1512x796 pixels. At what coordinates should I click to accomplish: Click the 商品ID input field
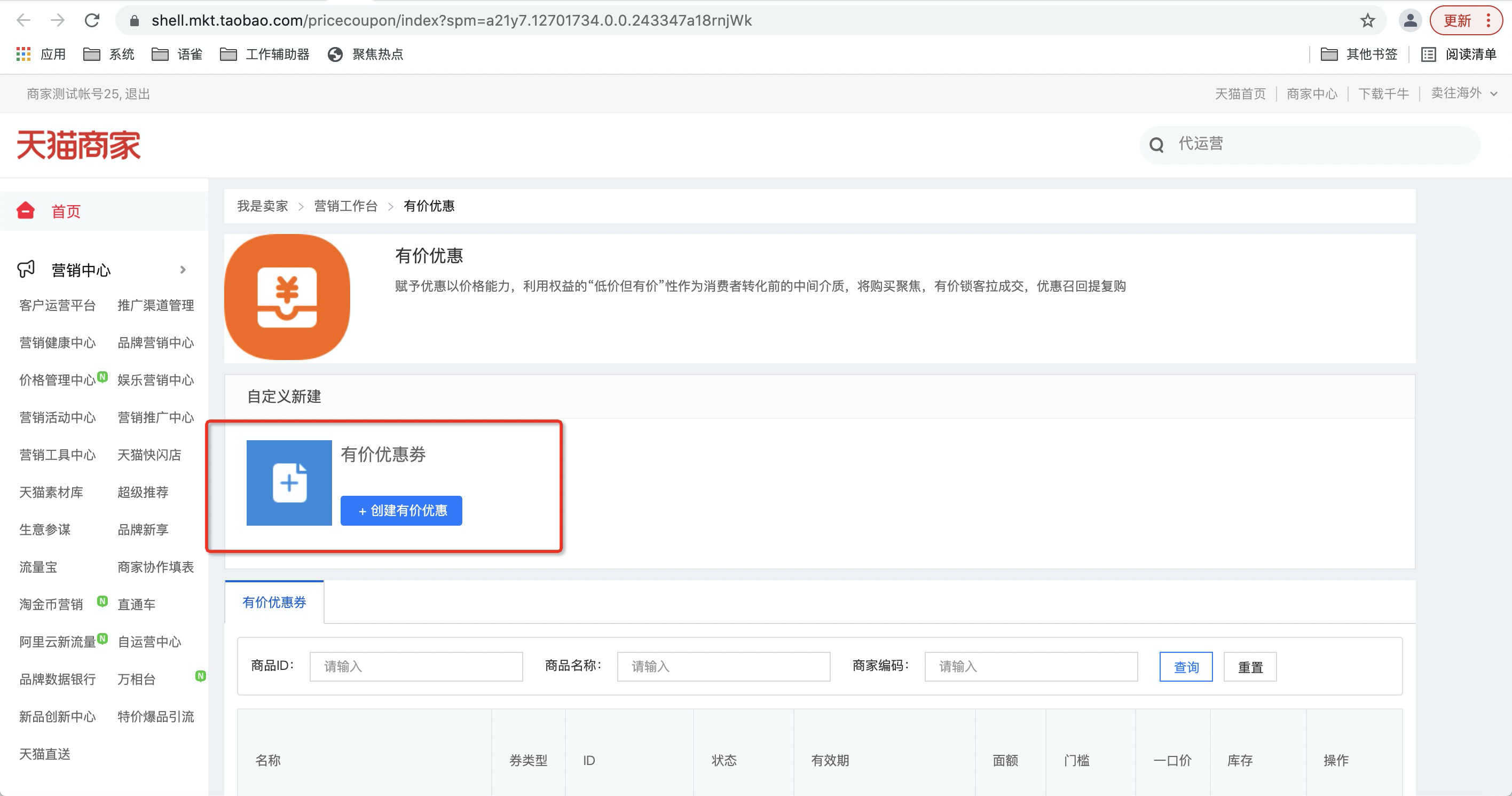pos(416,666)
